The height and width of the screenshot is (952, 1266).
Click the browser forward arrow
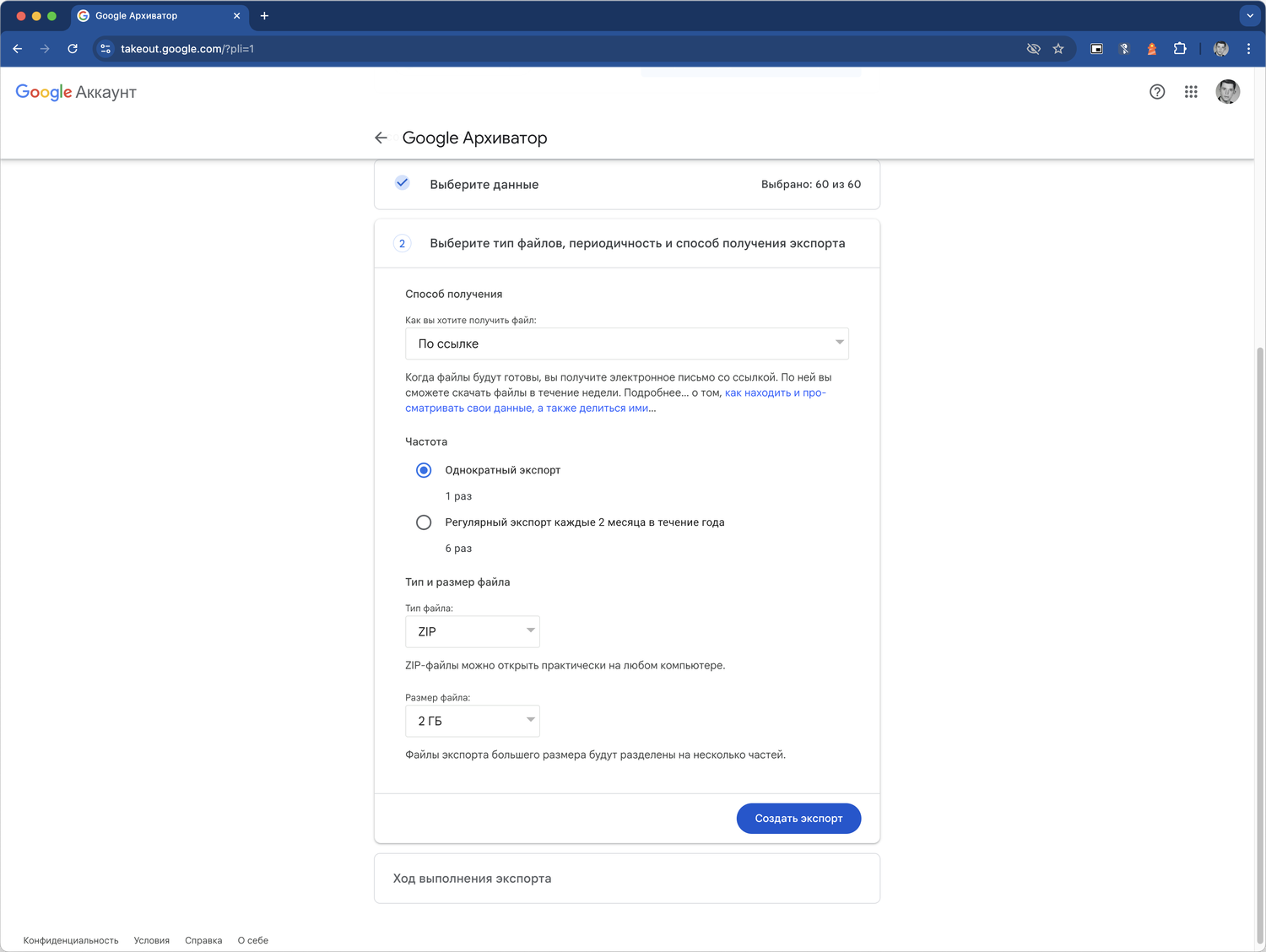[45, 49]
